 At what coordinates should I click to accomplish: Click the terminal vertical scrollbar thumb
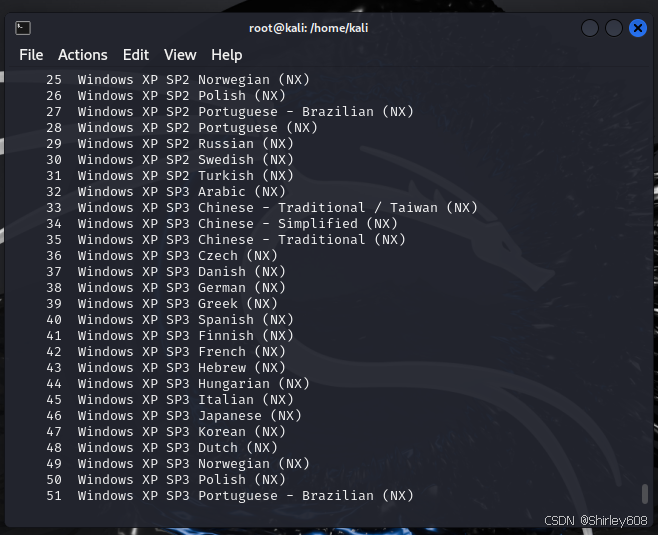click(x=645, y=494)
